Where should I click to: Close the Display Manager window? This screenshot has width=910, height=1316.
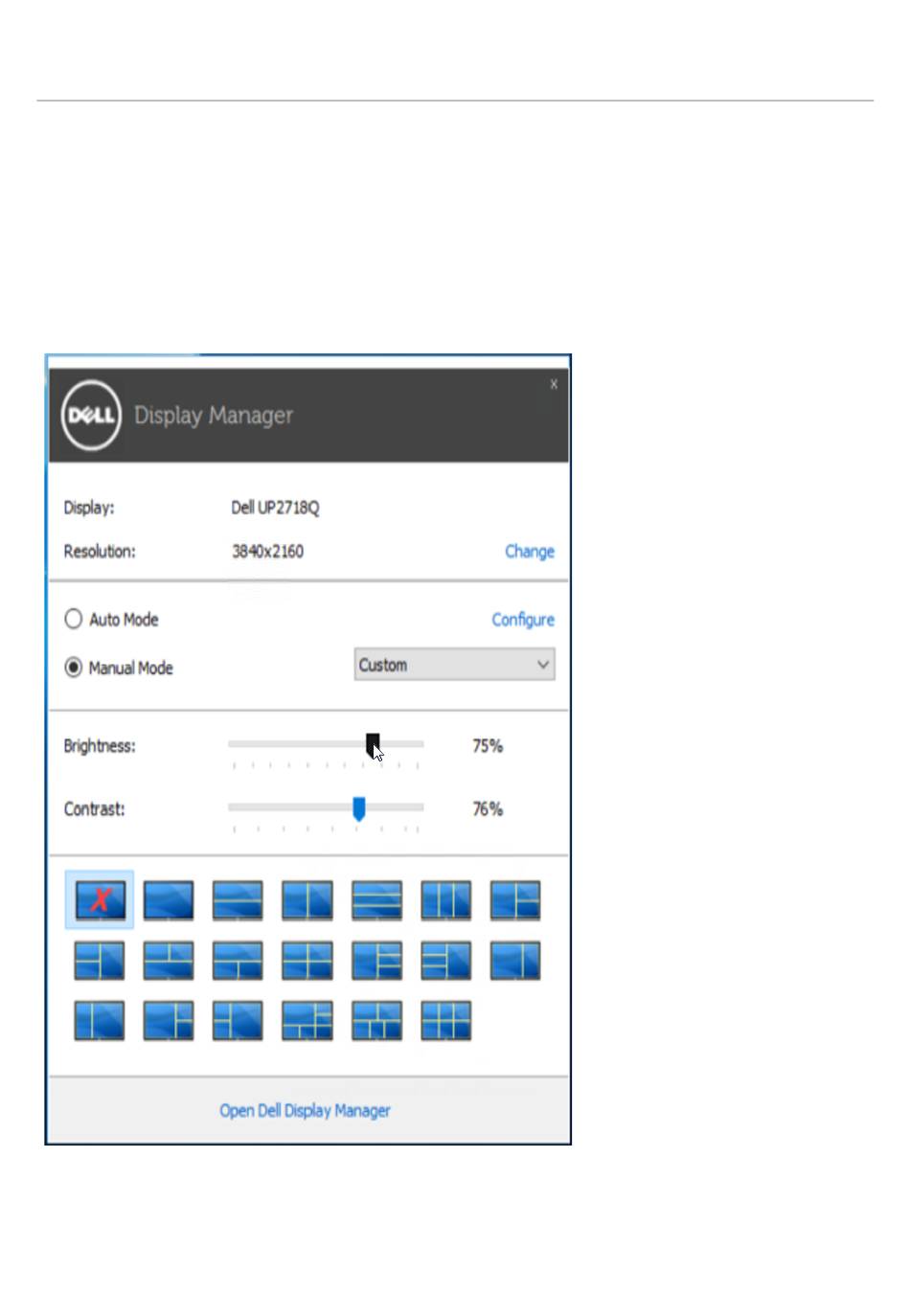click(x=554, y=384)
